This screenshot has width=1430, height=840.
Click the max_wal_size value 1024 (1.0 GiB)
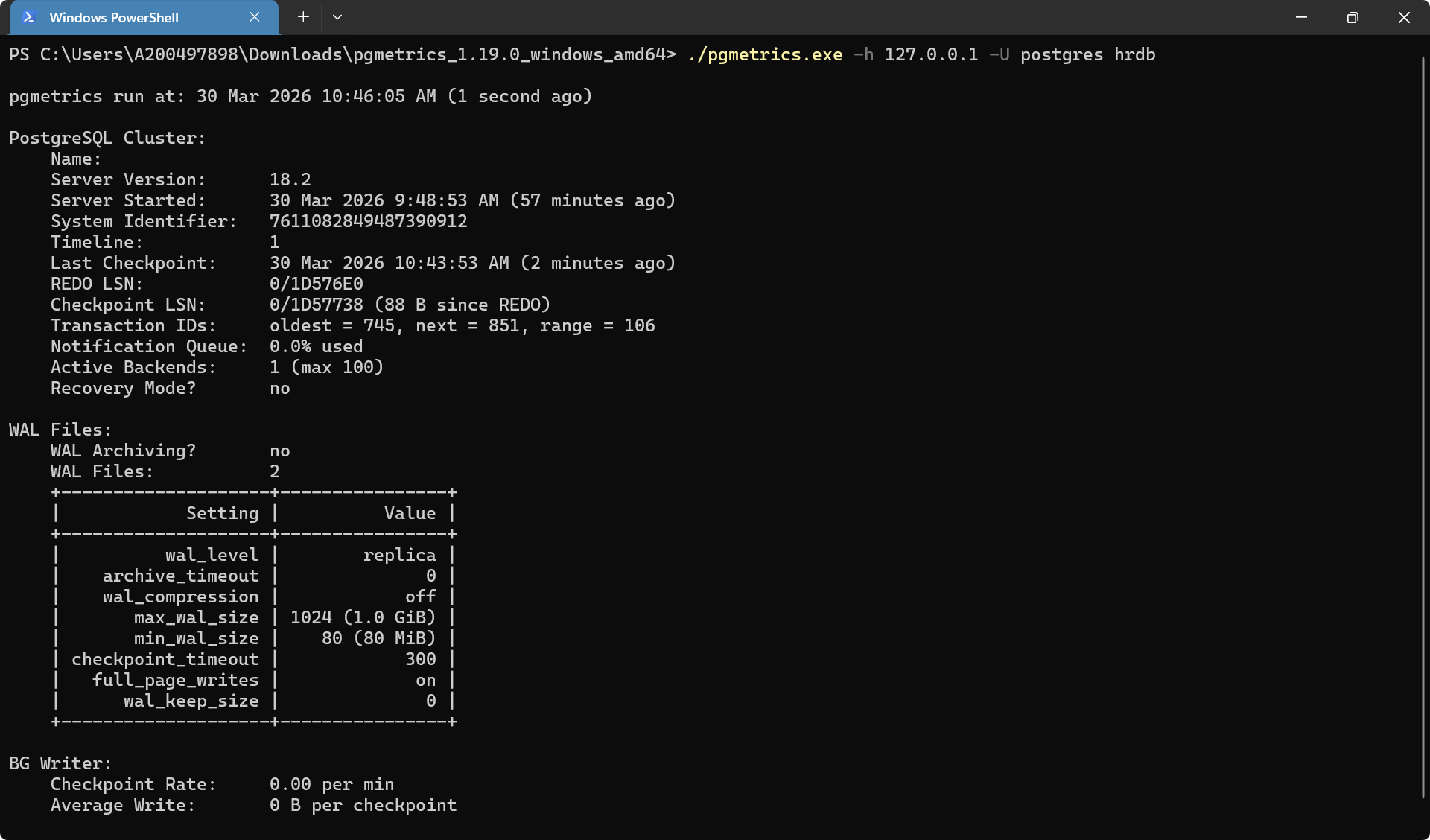[x=363, y=617]
